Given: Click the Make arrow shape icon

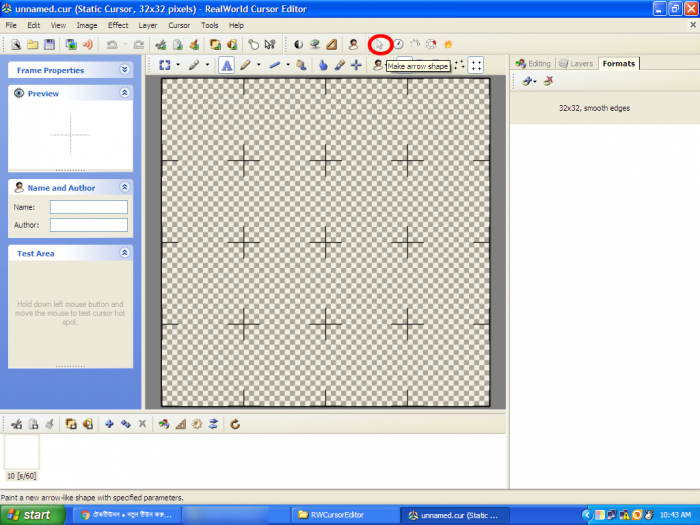Looking at the screenshot, I should coord(379,45).
